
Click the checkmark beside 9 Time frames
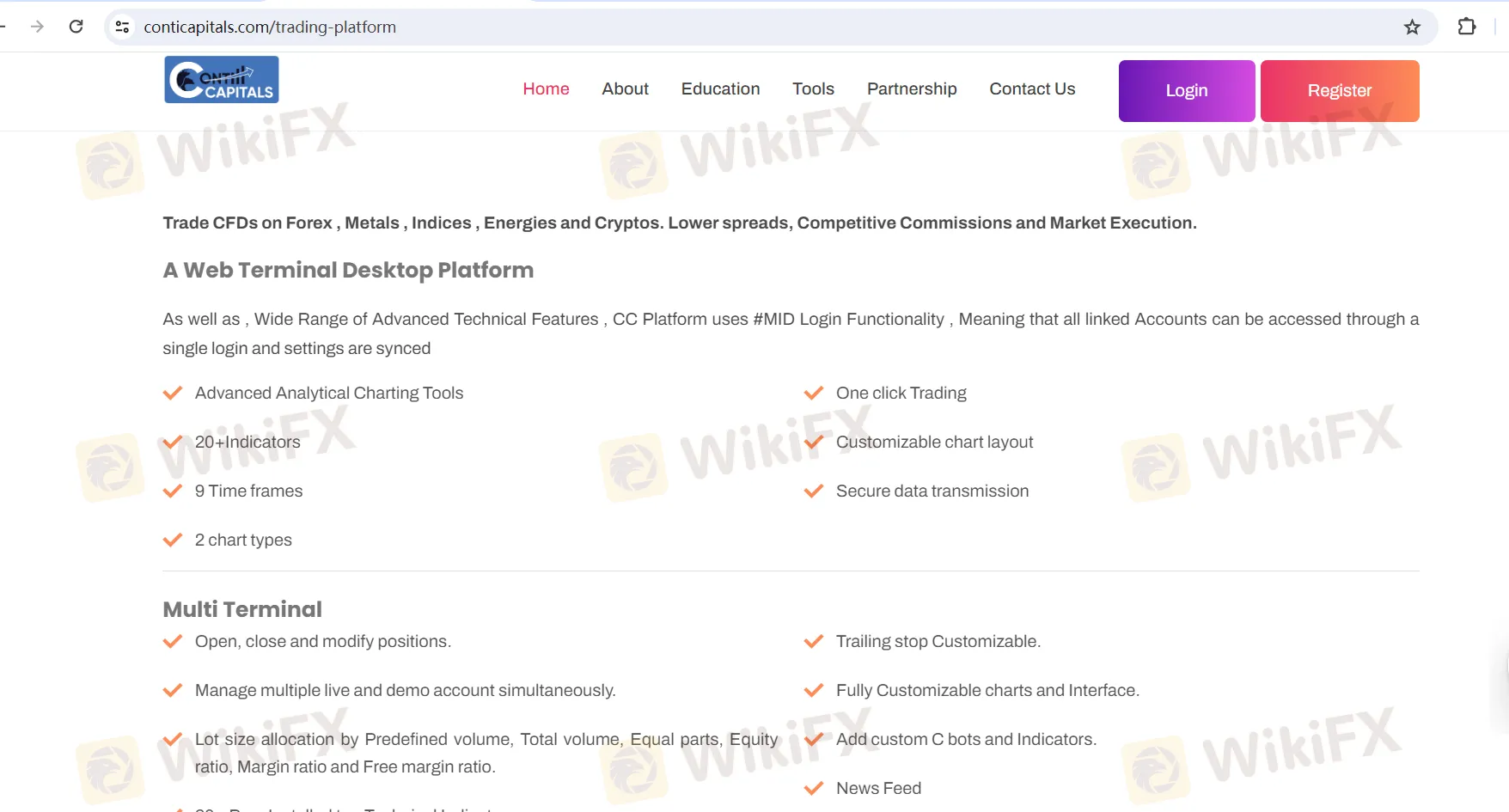click(x=173, y=491)
